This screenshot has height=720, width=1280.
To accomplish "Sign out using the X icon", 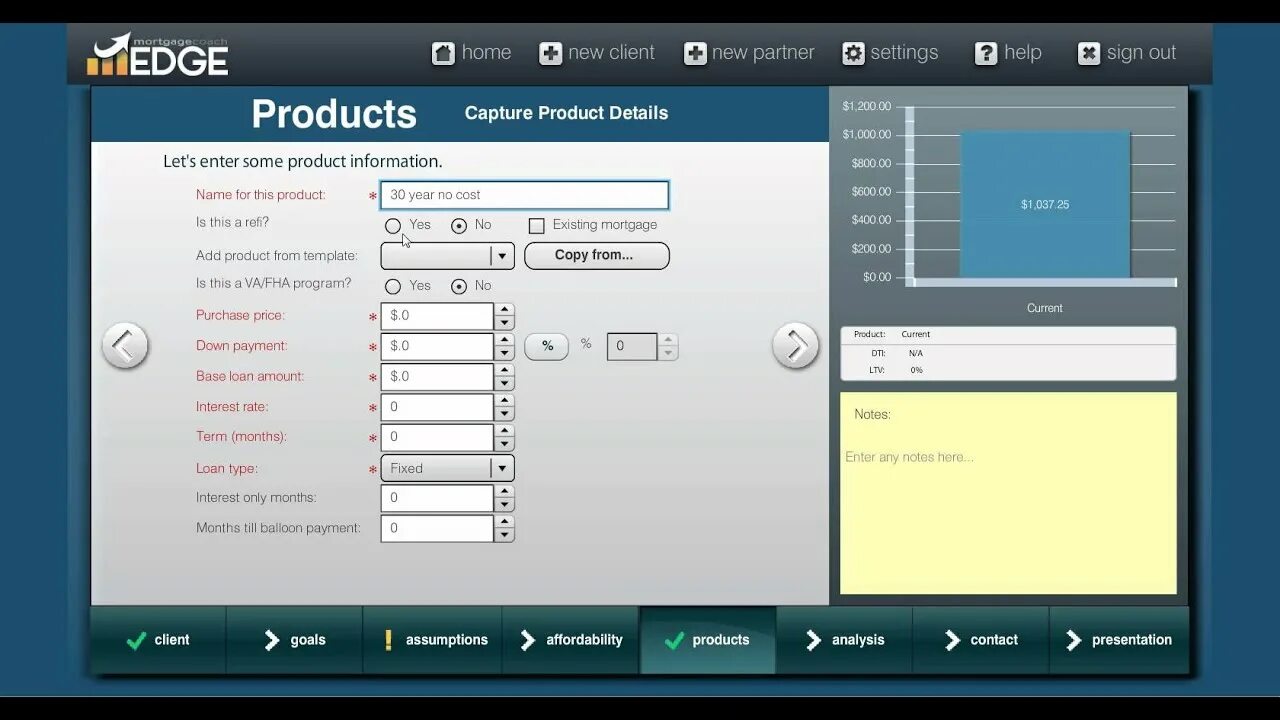I will 1088,52.
